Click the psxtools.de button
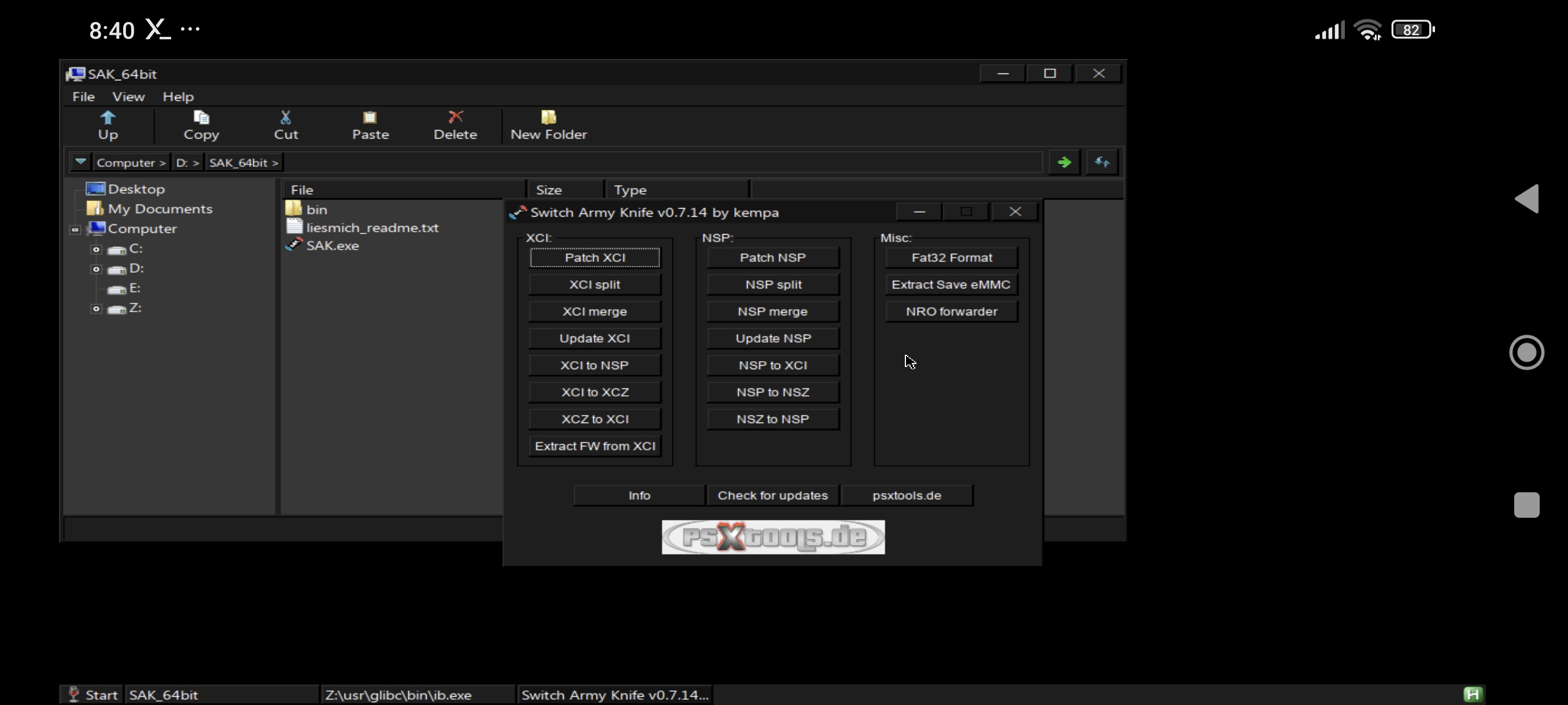 pos(907,496)
